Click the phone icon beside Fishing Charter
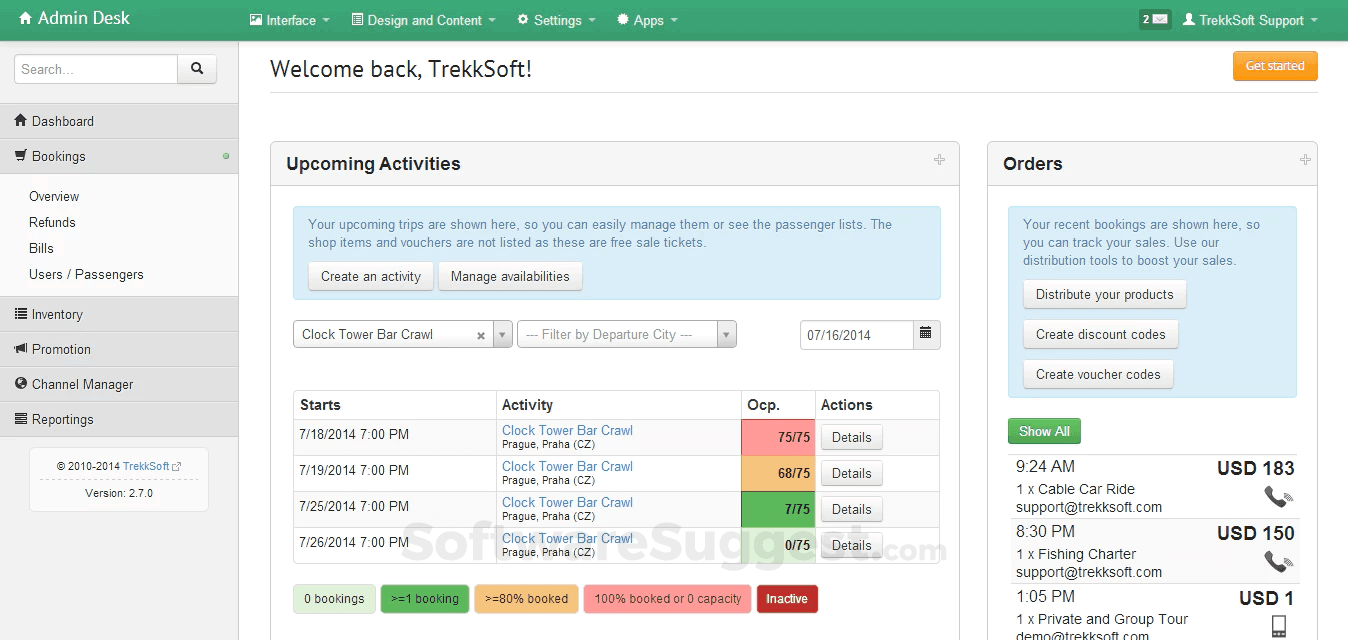Image resolution: width=1348 pixels, height=640 pixels. click(x=1278, y=561)
